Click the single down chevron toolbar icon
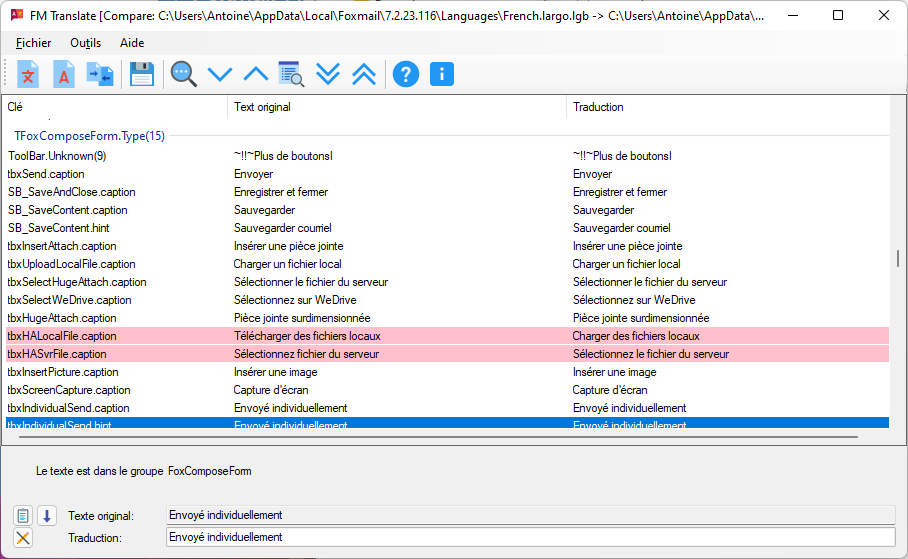This screenshot has height=559, width=908. pos(219,74)
